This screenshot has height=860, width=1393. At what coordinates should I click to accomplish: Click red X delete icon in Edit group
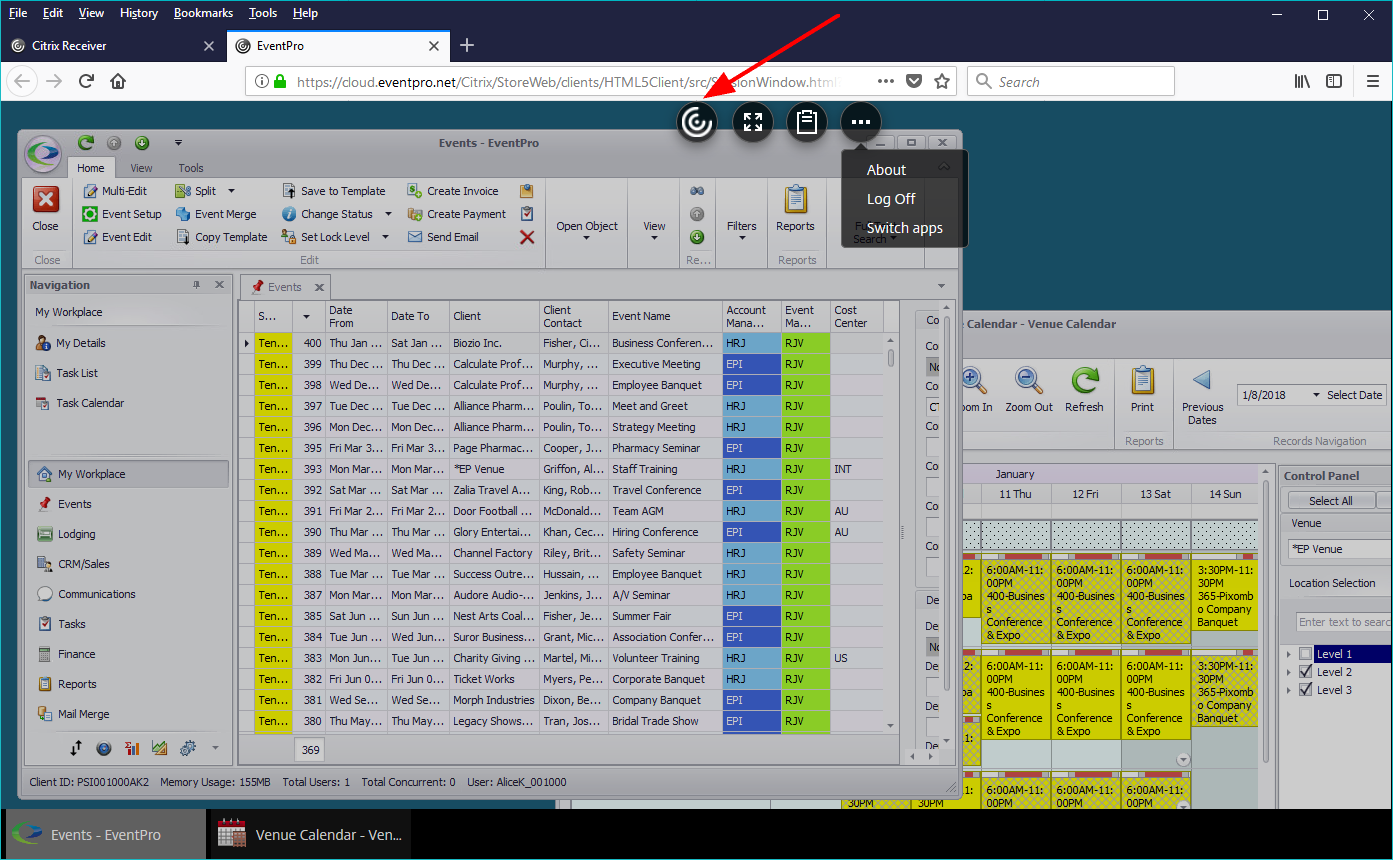pyautogui.click(x=527, y=237)
